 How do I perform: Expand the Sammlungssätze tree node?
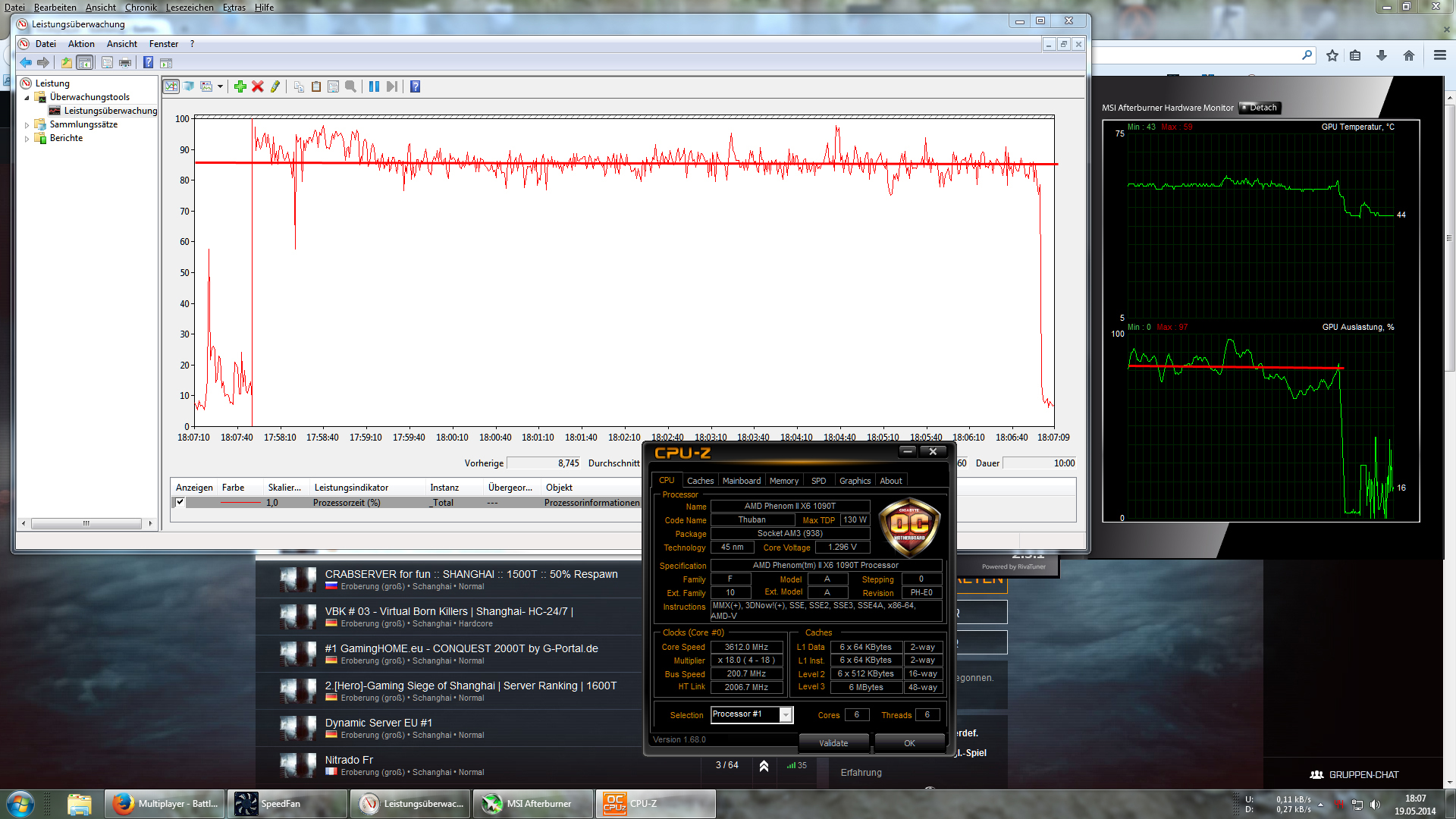click(x=27, y=125)
